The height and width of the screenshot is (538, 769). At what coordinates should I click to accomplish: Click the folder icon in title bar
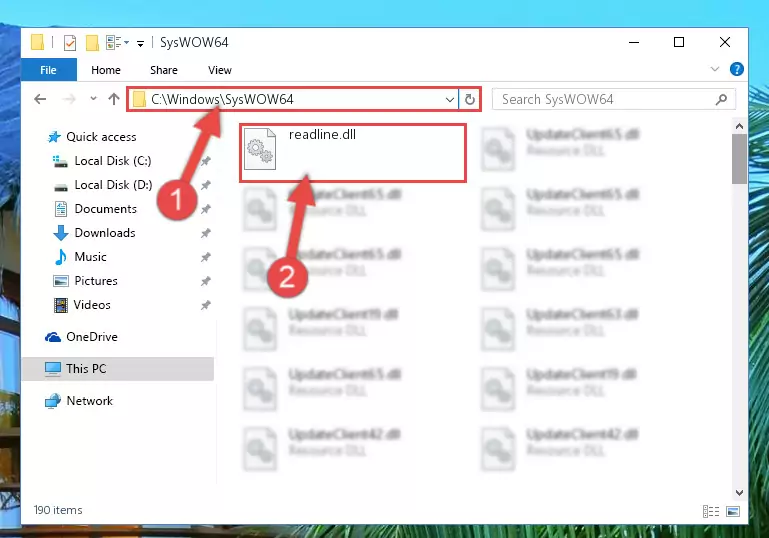(x=38, y=42)
